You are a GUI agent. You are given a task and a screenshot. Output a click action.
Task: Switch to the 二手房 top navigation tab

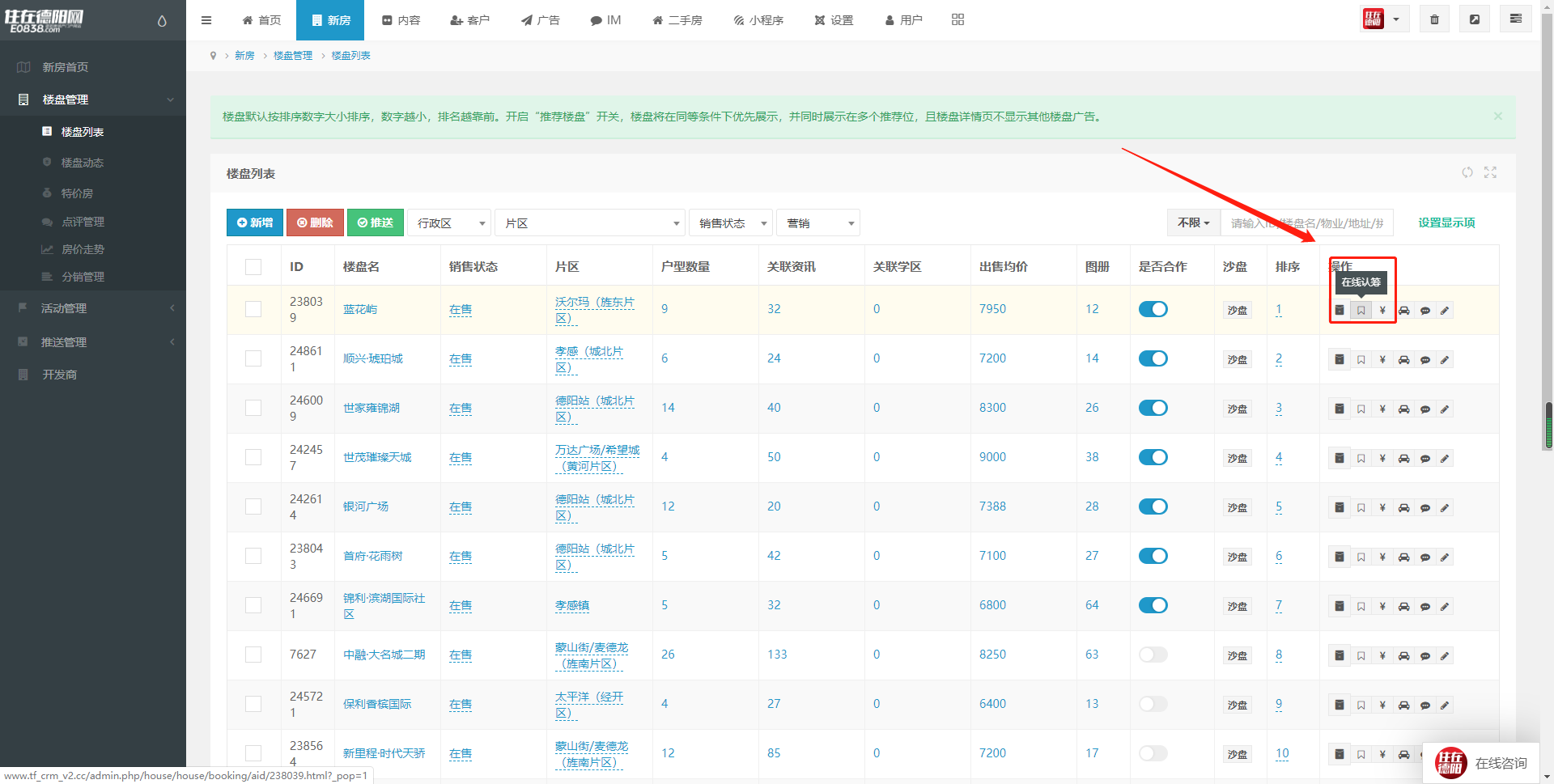pos(677,20)
